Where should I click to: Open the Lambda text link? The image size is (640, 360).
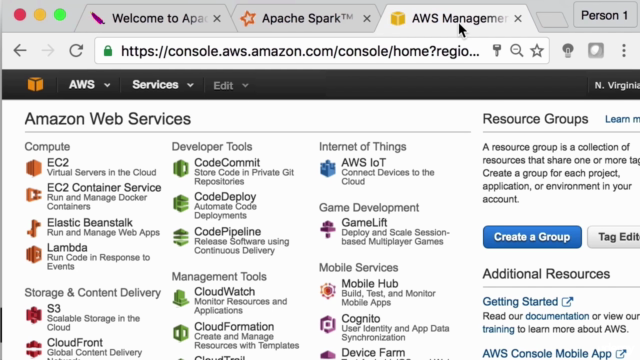point(67,247)
